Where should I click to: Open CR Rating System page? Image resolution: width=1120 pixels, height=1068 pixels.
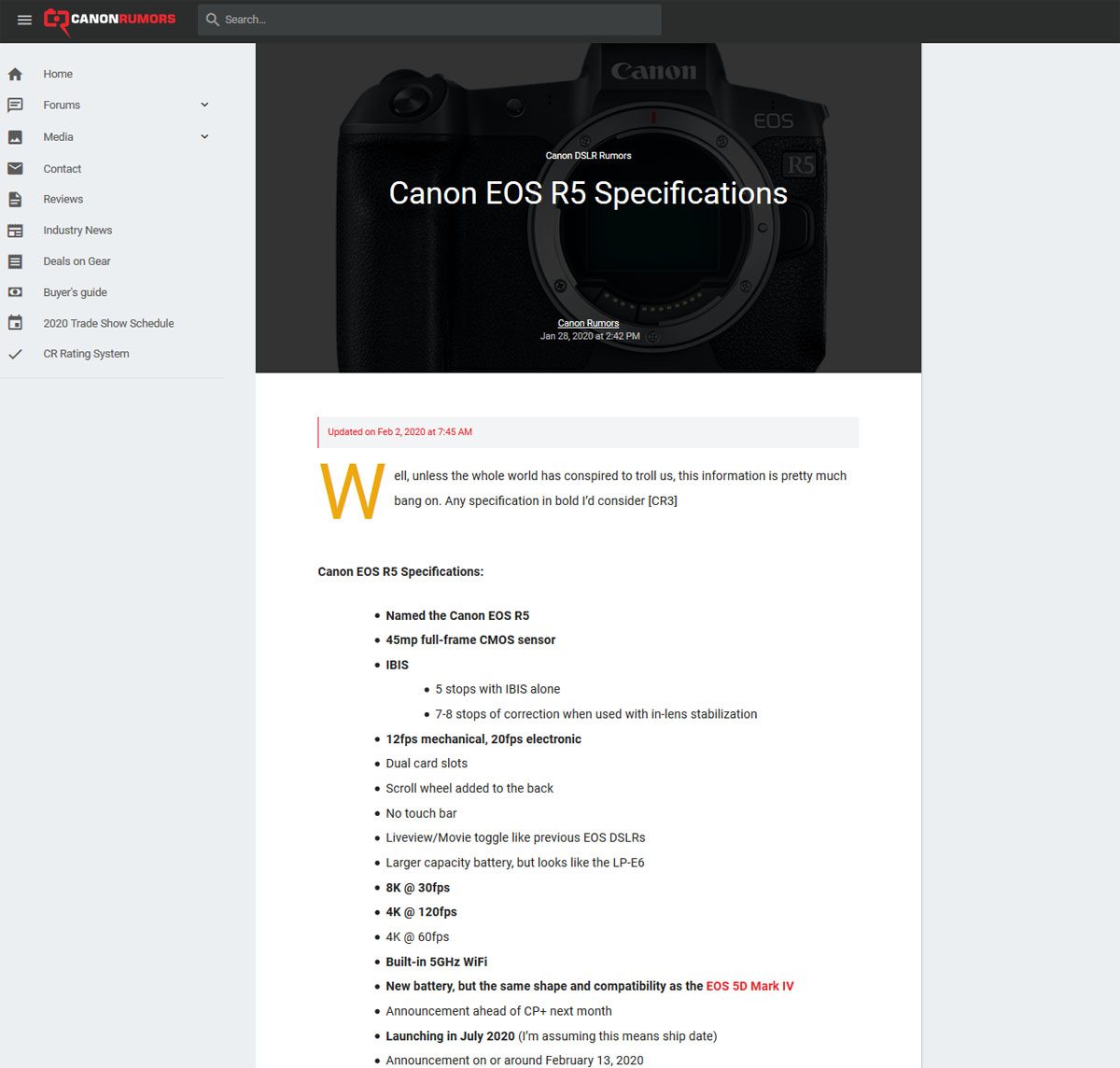click(86, 354)
